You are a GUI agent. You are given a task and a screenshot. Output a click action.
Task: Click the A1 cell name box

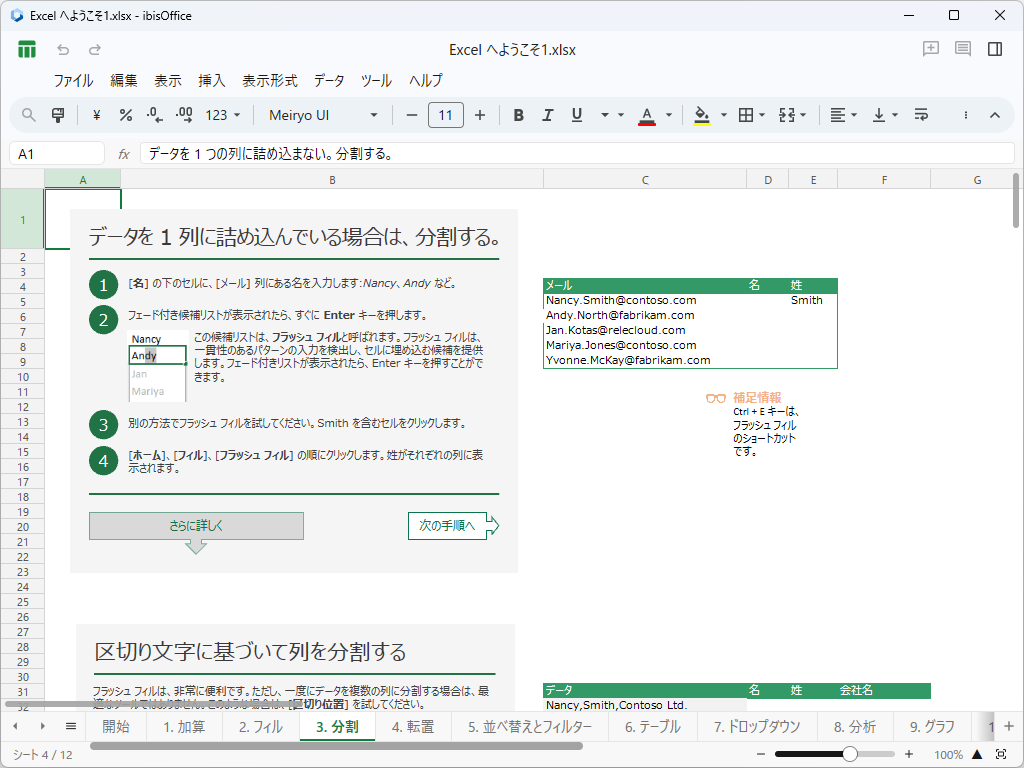(57, 153)
